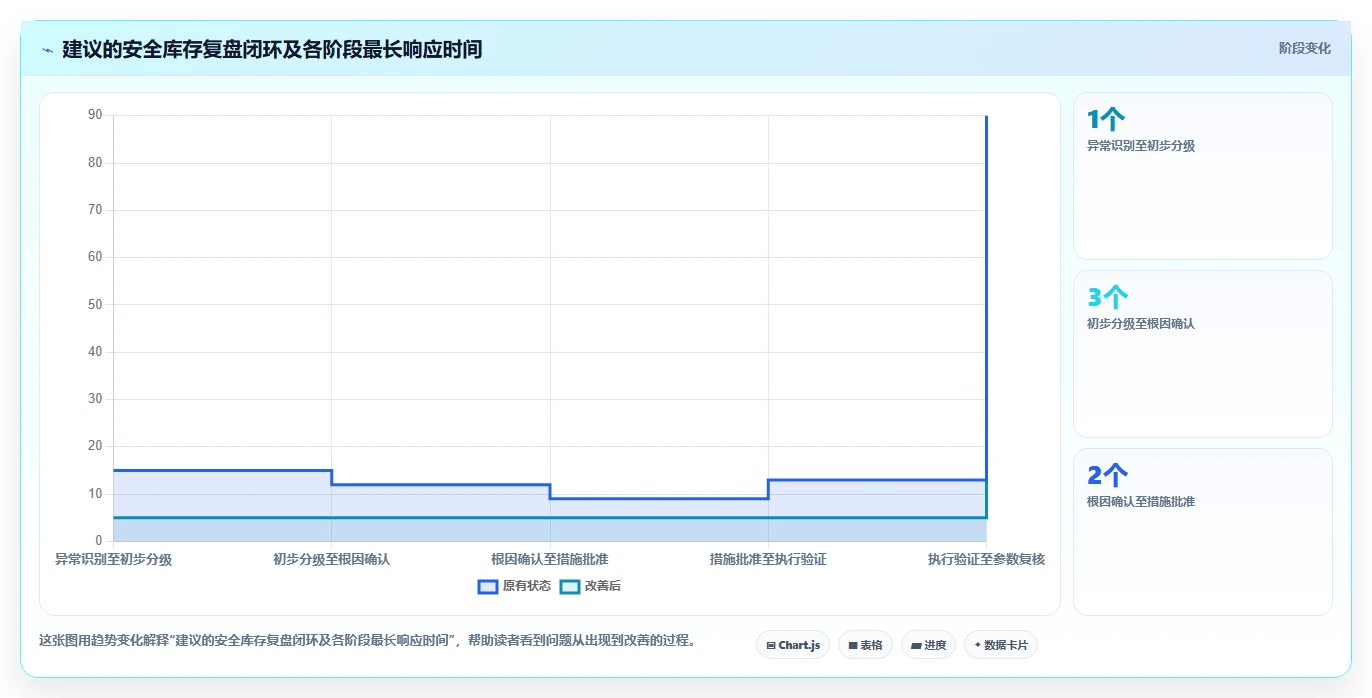
Task: Select the 进度 tag chip
Action: tap(928, 645)
